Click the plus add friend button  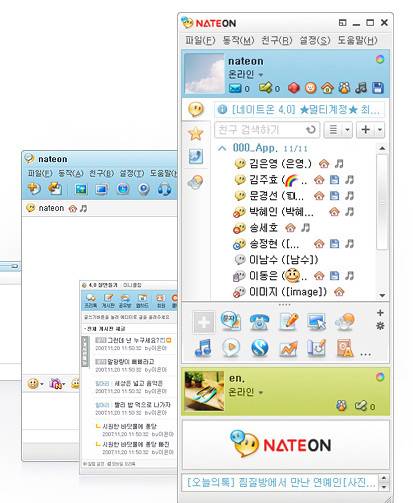(x=366, y=129)
